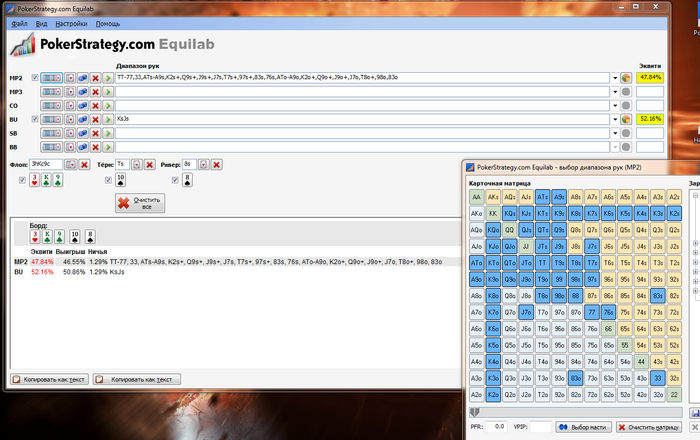
Task: Click green arrow icon in BU row
Action: click(108, 119)
